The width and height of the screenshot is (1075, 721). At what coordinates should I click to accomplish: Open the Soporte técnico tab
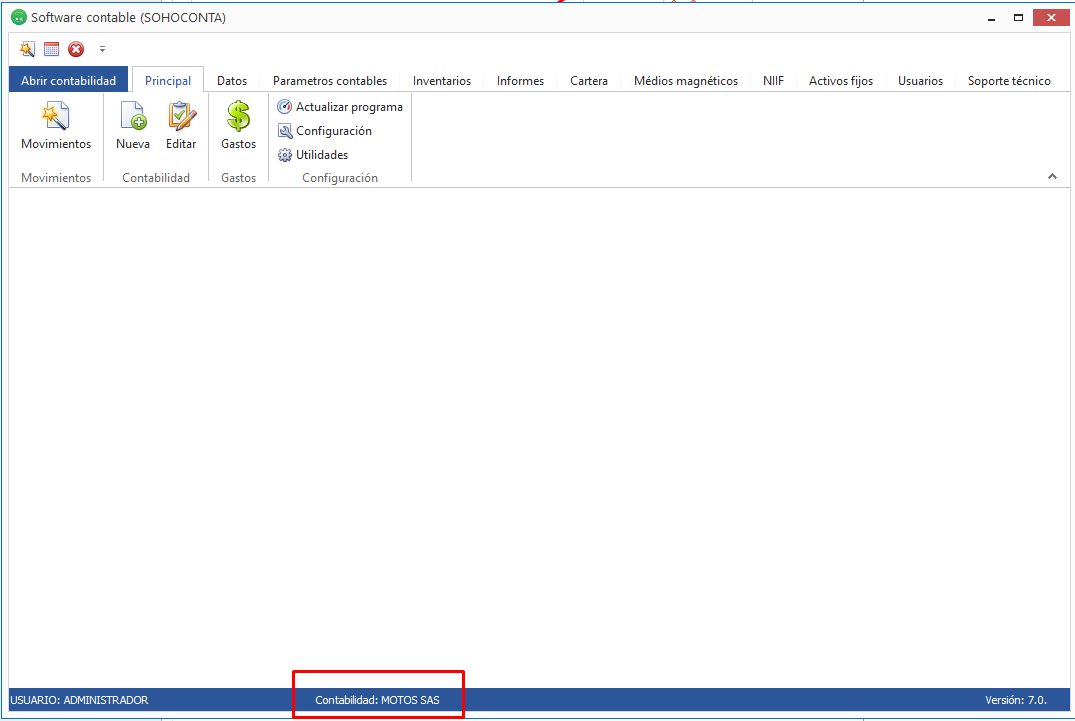coord(1009,81)
